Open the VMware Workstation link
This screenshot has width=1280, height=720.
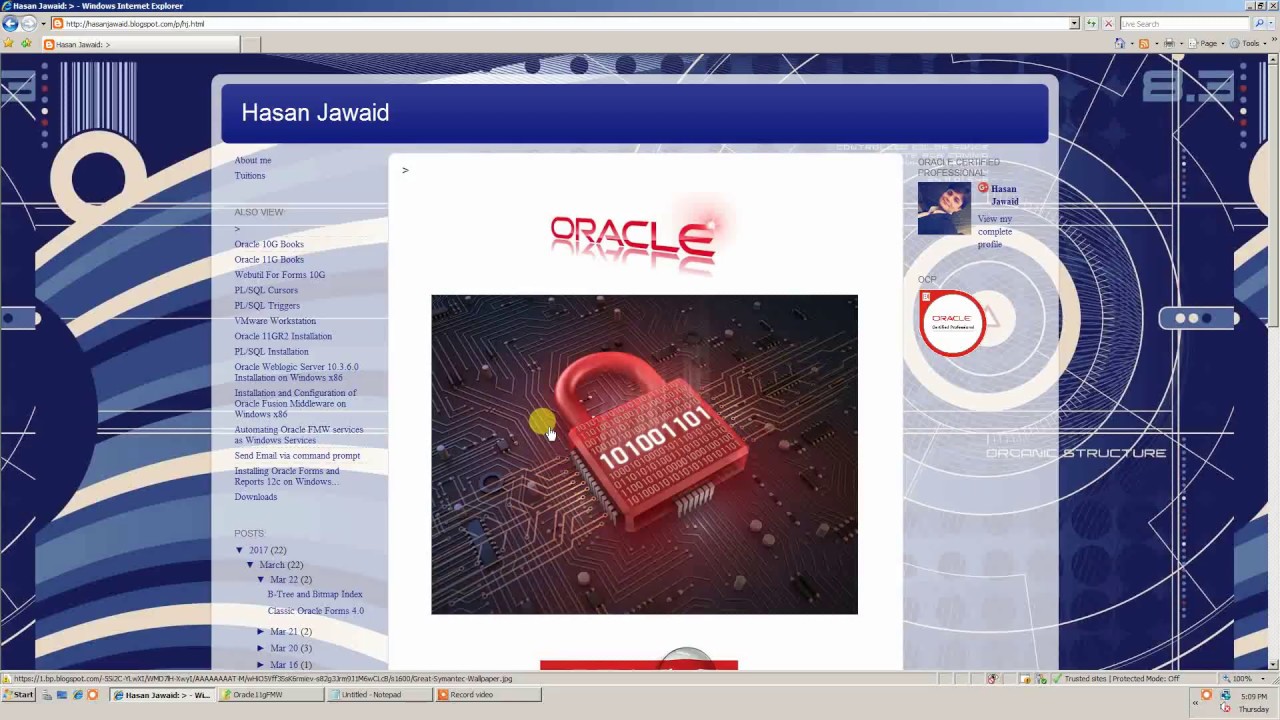tap(275, 321)
